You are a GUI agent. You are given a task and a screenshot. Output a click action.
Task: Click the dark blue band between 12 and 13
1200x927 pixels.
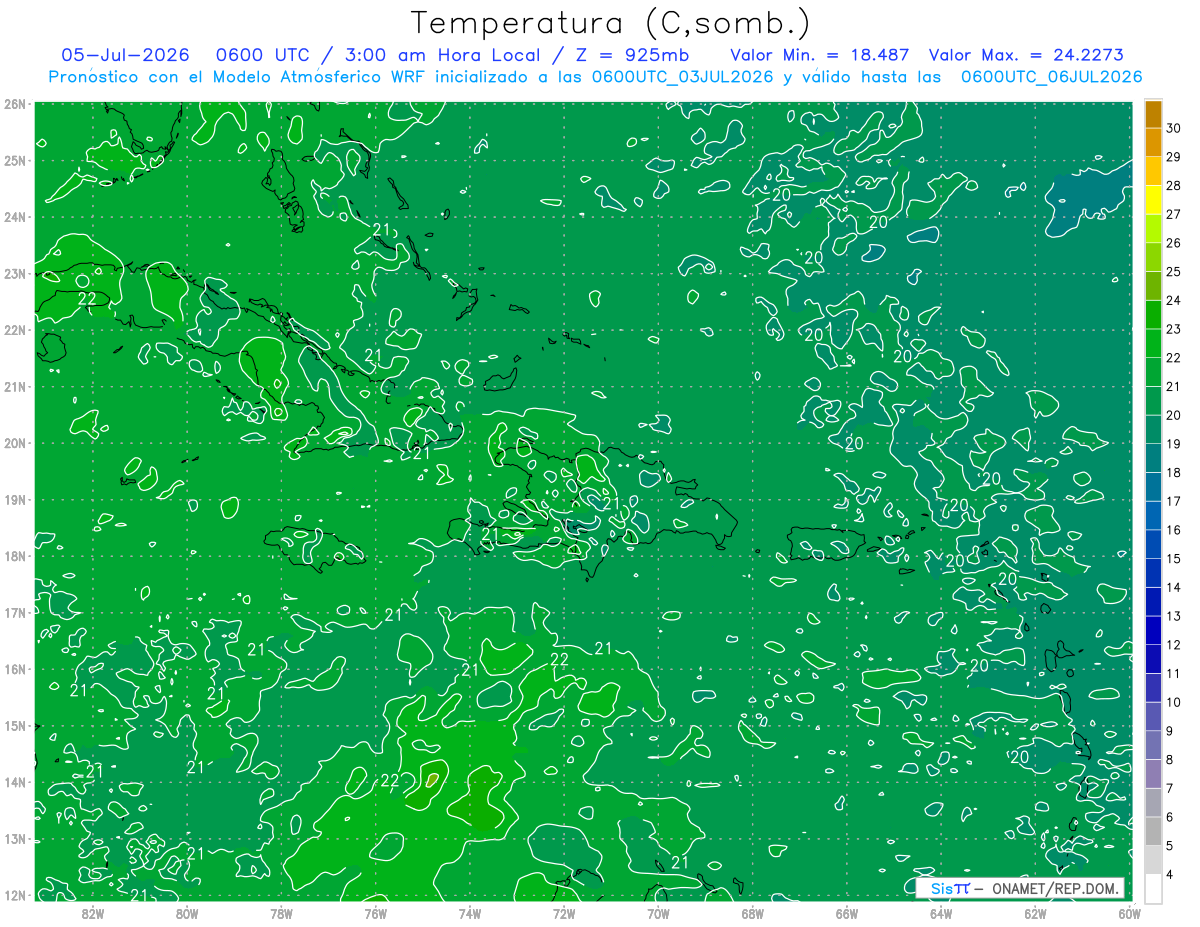point(1153,630)
